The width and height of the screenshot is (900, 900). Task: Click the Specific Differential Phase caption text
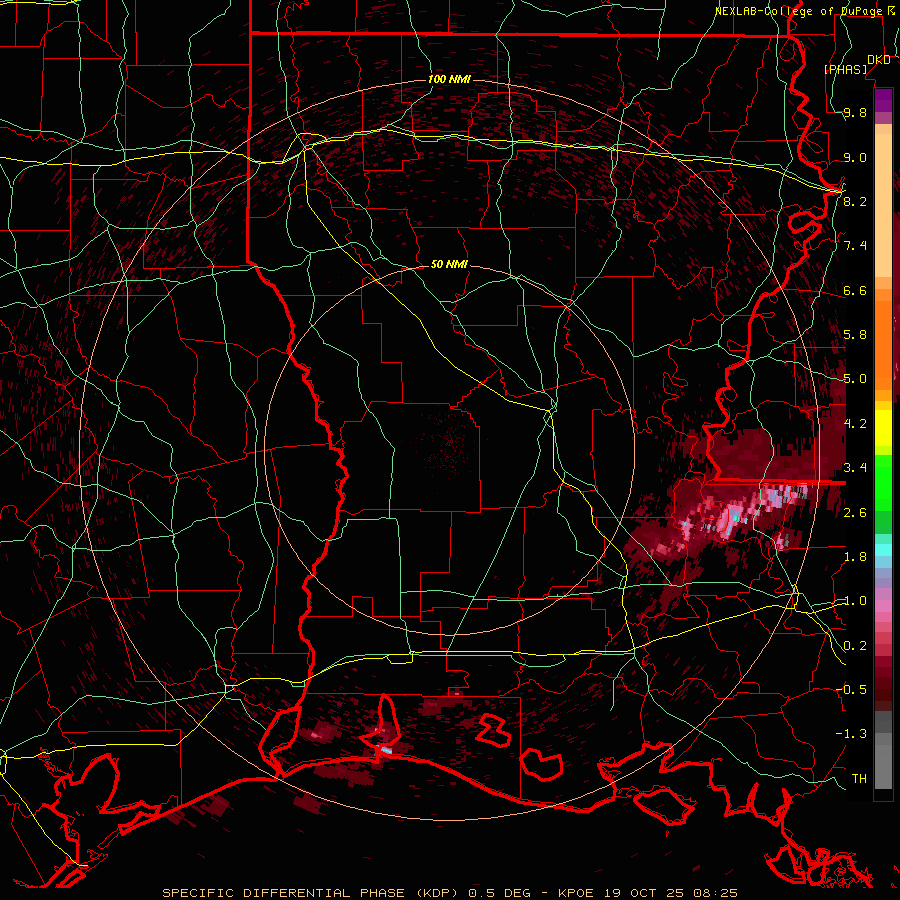[450, 893]
